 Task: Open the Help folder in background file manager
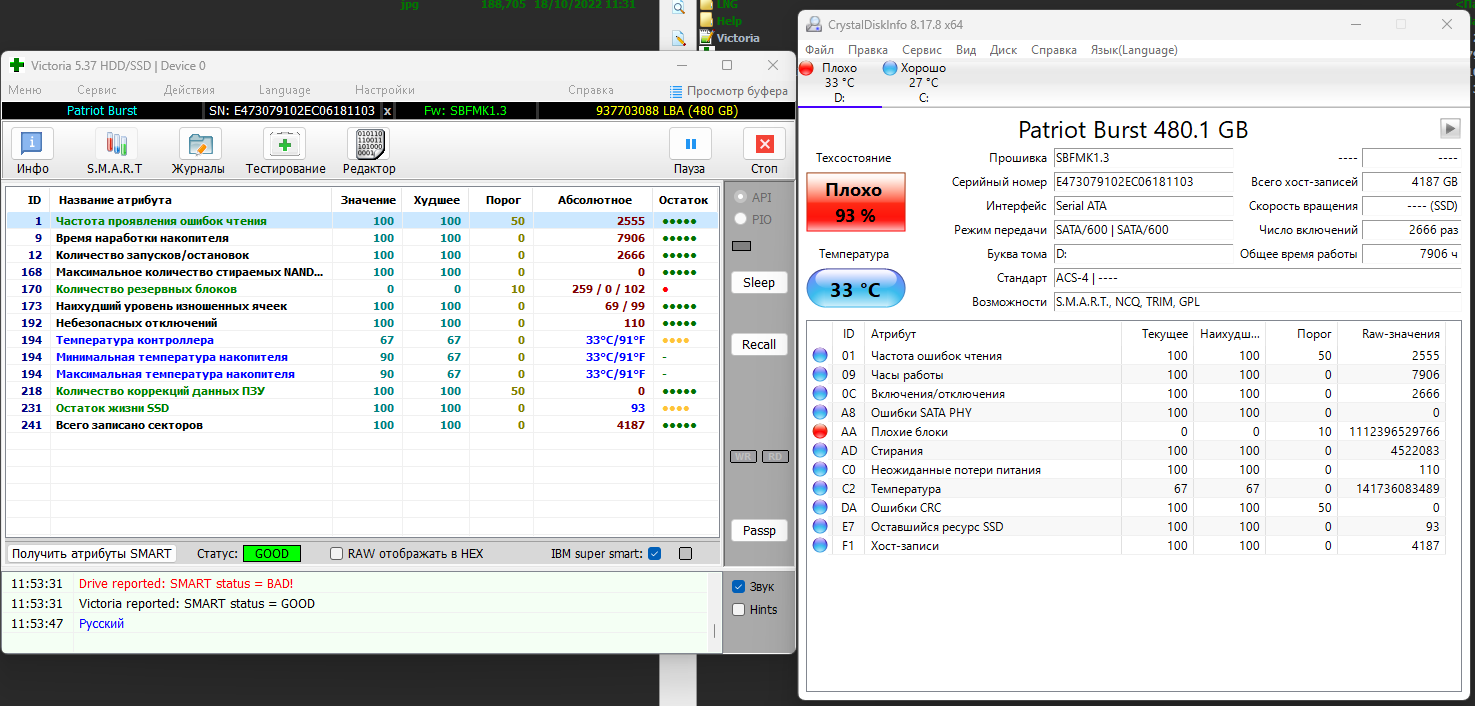coord(720,21)
